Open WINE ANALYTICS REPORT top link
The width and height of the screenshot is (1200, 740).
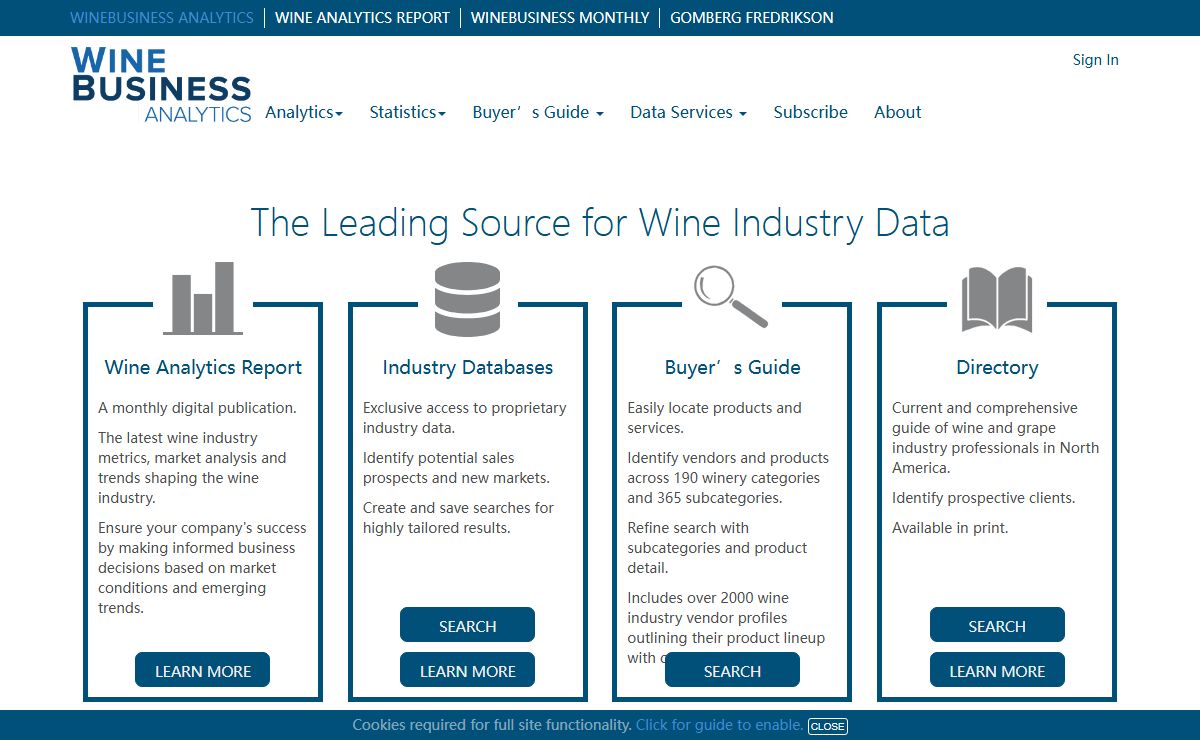[x=362, y=18]
